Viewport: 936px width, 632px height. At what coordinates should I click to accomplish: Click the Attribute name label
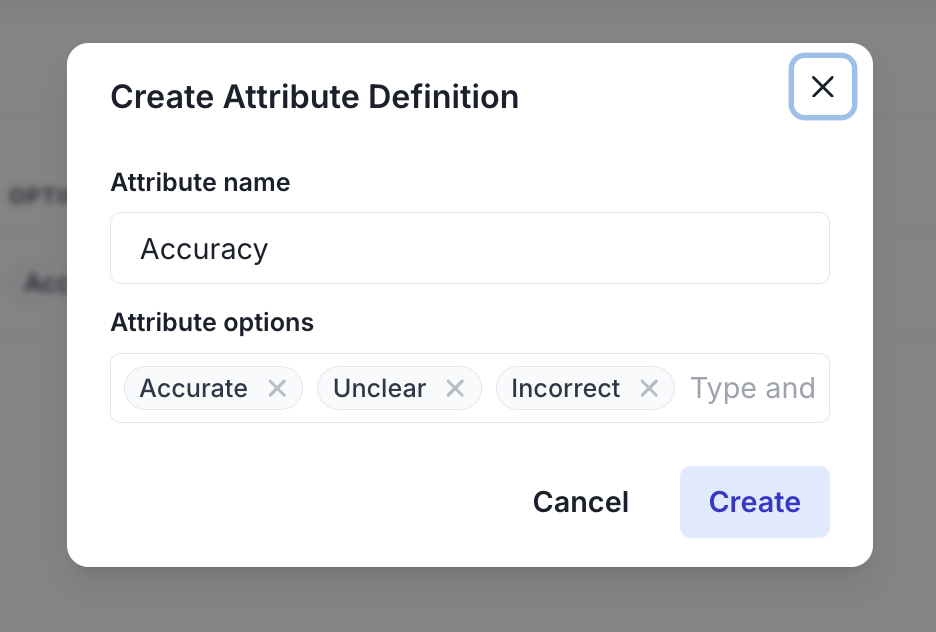pos(200,182)
